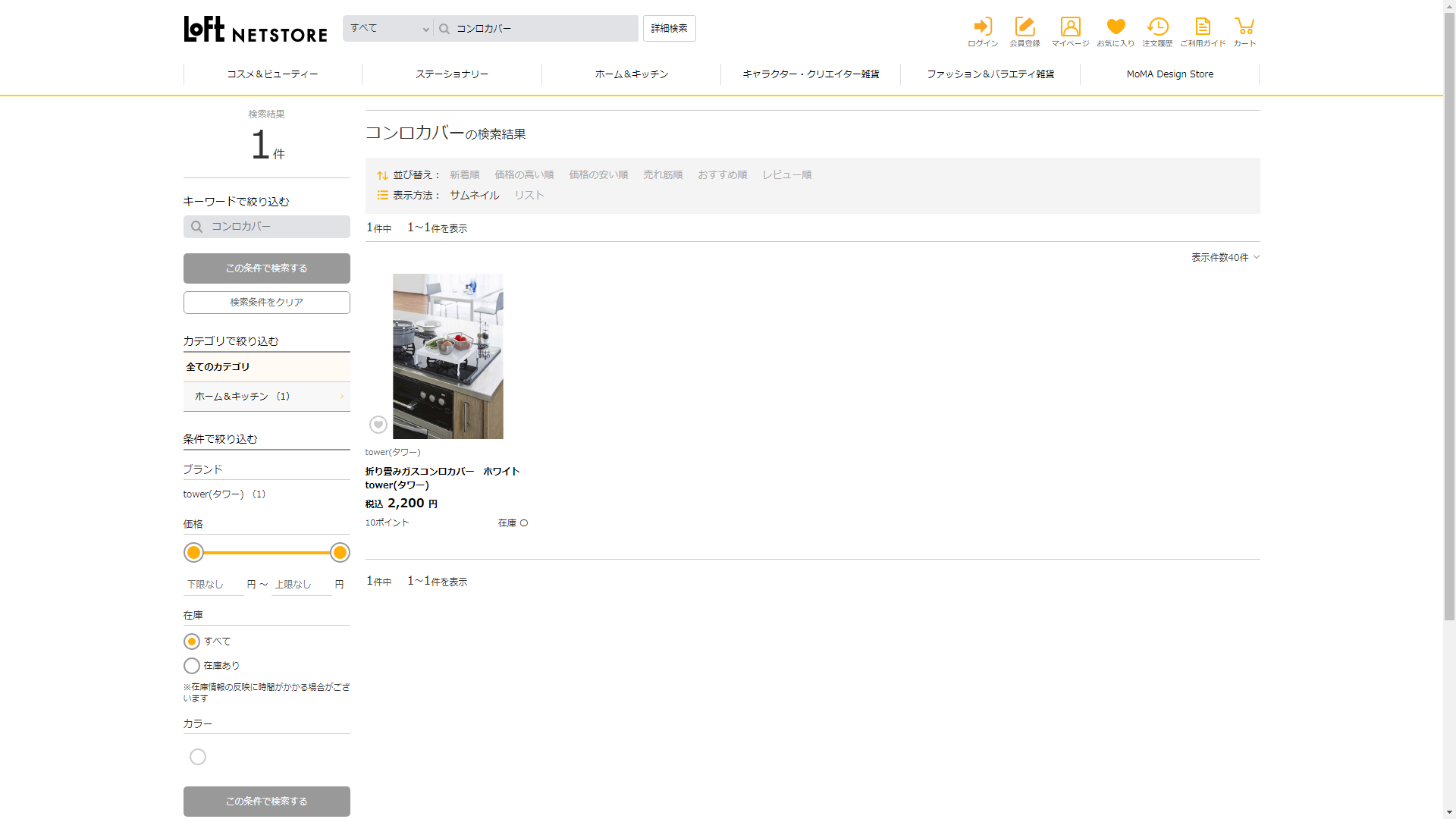The width and height of the screenshot is (1456, 819).
Task: Sort results by 価格の安い順
Action: 598,175
